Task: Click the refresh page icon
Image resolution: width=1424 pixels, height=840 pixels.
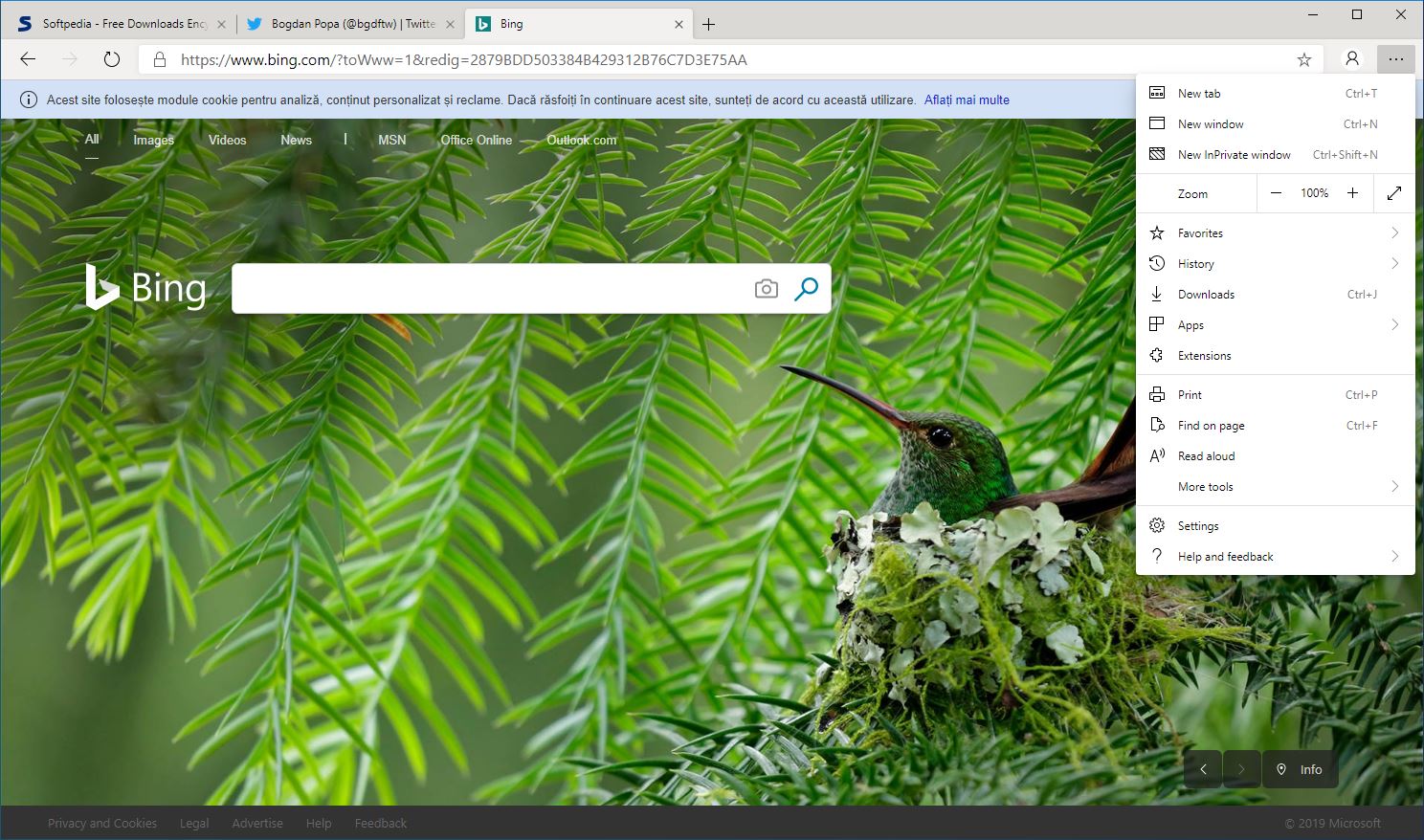Action: (x=112, y=59)
